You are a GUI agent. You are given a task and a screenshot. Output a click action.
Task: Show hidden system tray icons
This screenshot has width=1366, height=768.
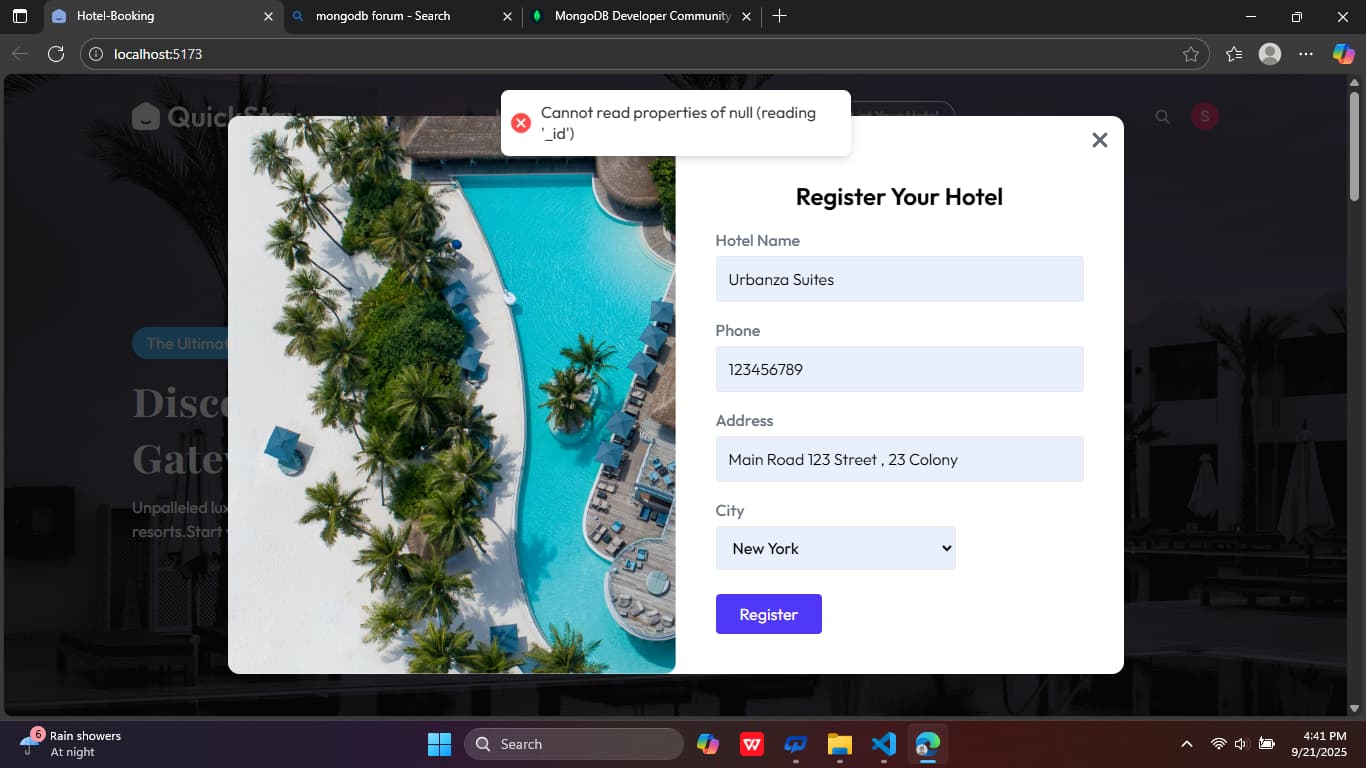[x=1187, y=744]
